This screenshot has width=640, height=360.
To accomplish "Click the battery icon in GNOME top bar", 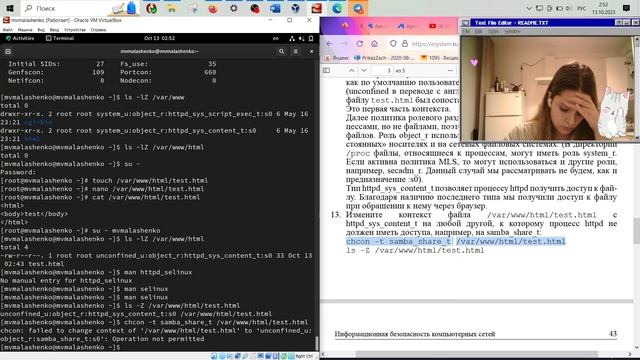I will pos(311,38).
